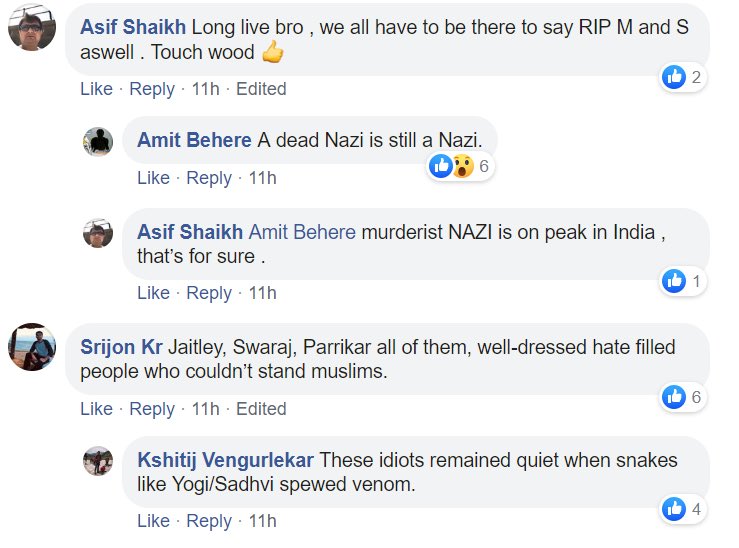Click 'Edited' label on Asif's top comment

point(261,89)
